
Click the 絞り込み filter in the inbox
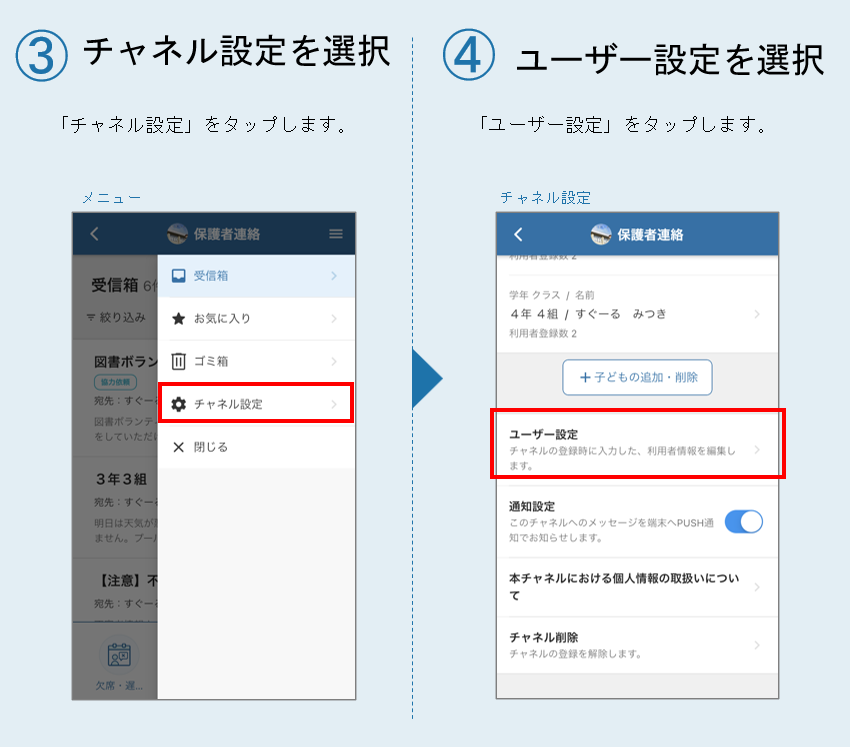(116, 317)
